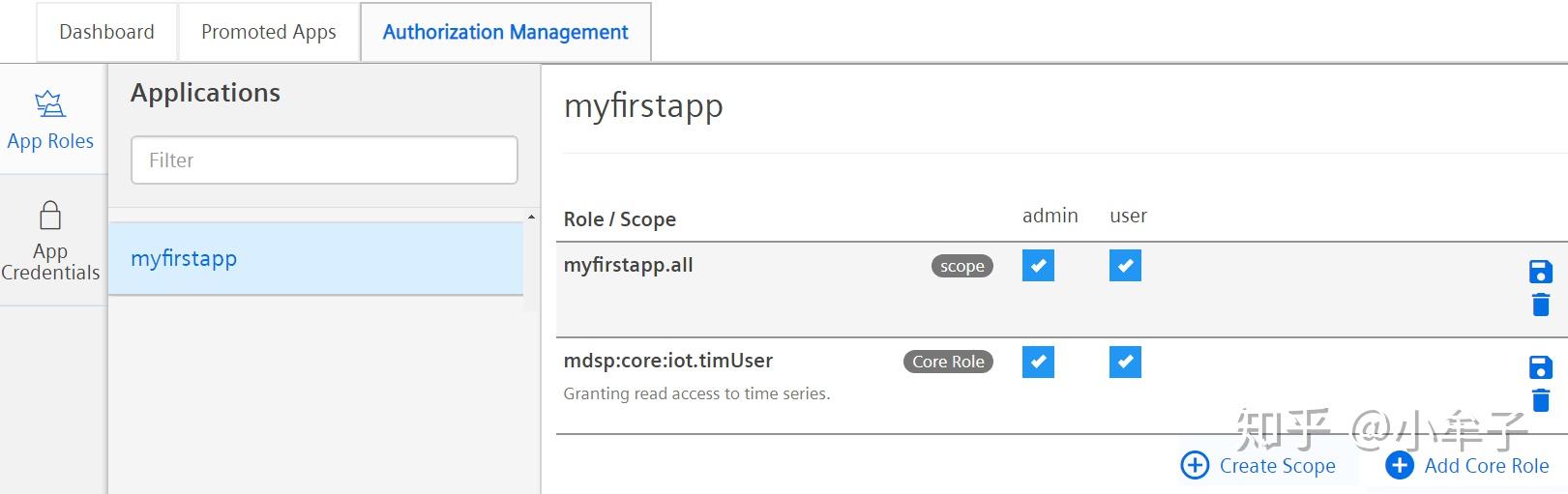Uncheck admin for myfirstapp.all
1568x494 pixels.
[x=1038, y=266]
